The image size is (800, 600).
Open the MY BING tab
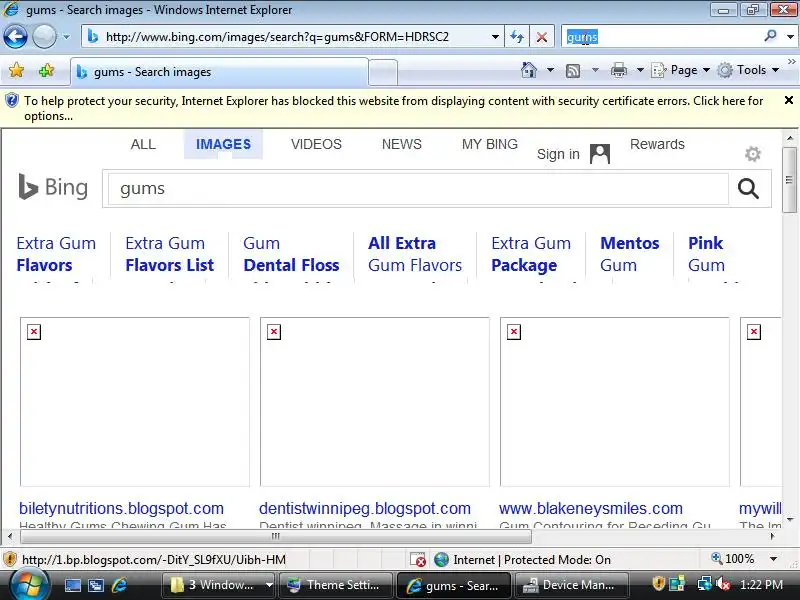click(490, 144)
